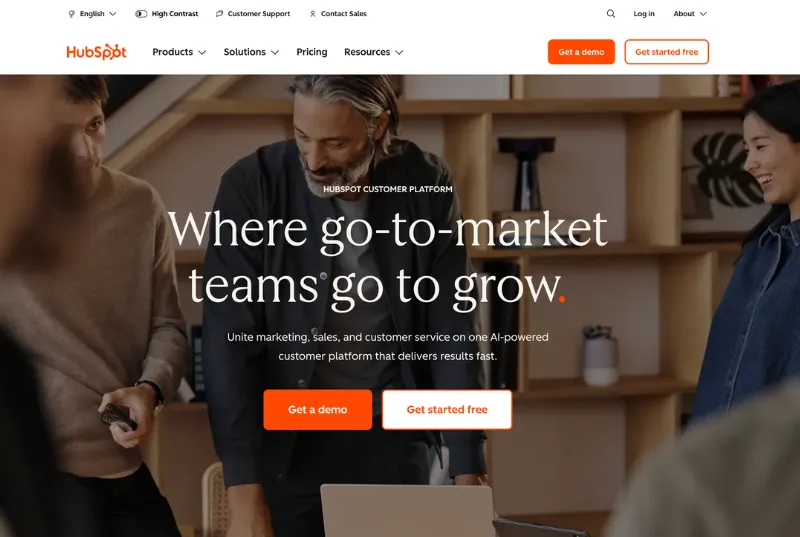
Task: Open search with the magnifier icon
Action: (611, 14)
